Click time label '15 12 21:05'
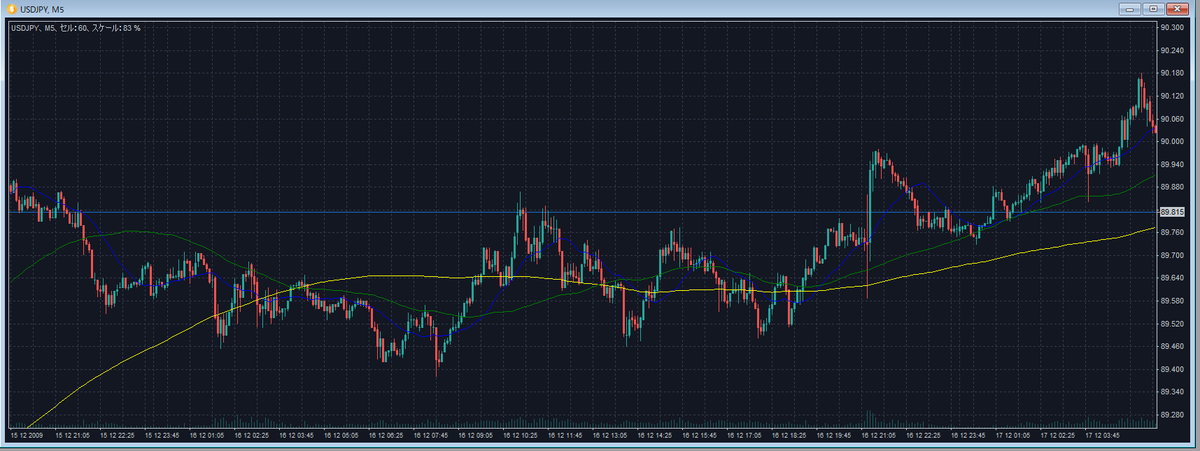1200x451 pixels. point(73,436)
